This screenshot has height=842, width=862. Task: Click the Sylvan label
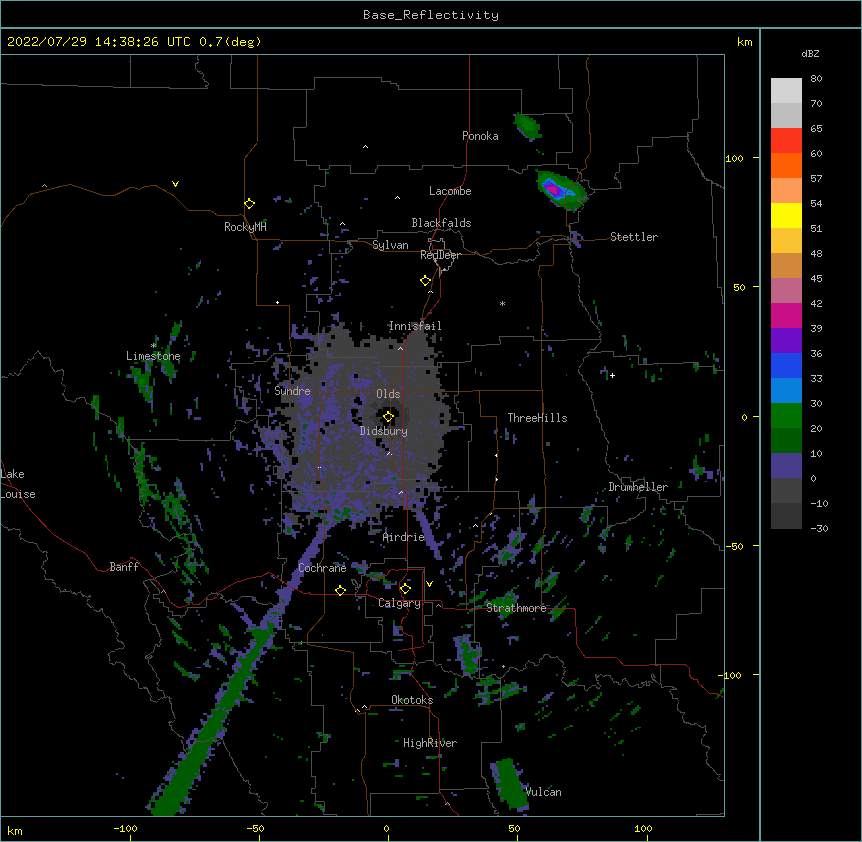390,245
